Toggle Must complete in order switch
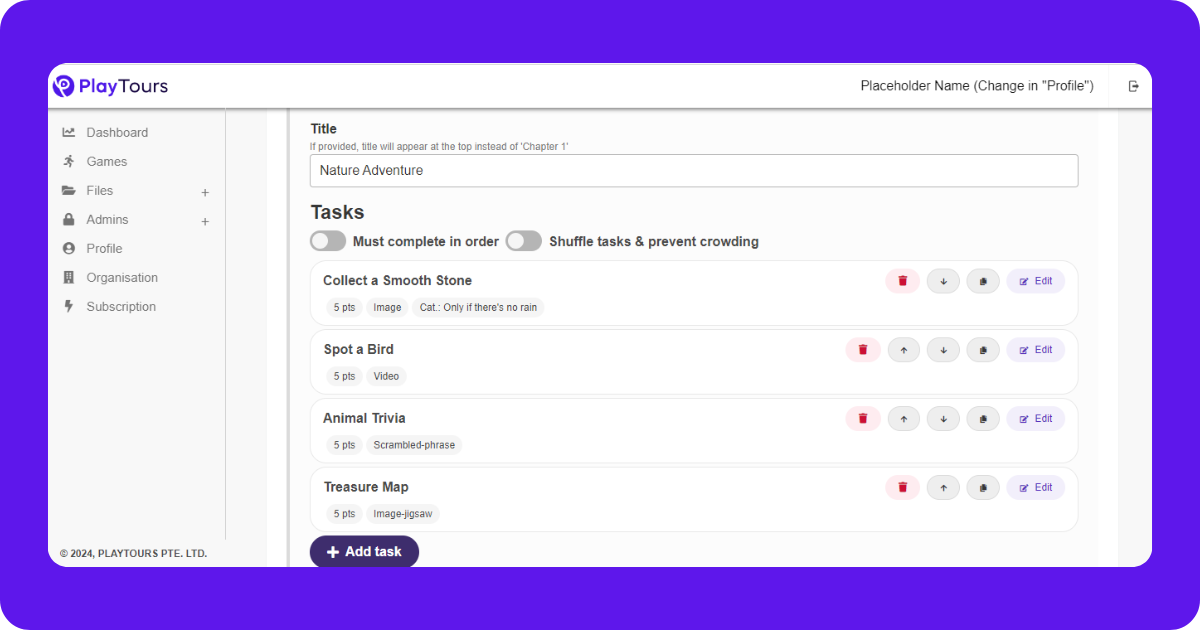 pos(328,241)
